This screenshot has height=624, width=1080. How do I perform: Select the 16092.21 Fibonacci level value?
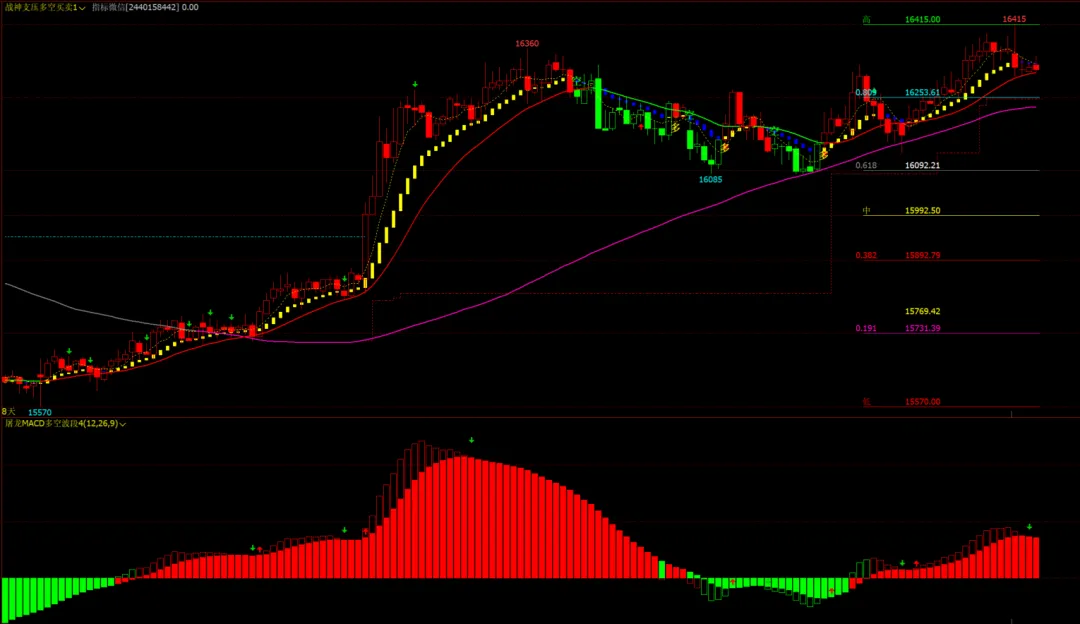click(922, 165)
